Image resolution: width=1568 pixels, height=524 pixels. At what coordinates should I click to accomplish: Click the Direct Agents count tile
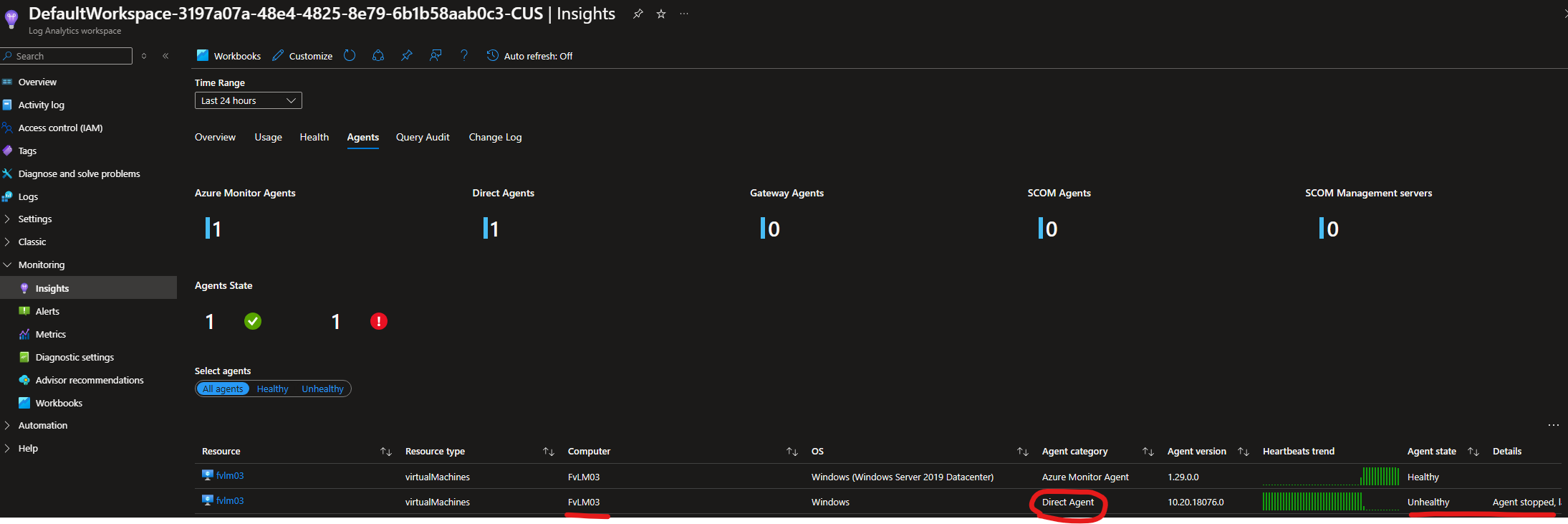[491, 228]
